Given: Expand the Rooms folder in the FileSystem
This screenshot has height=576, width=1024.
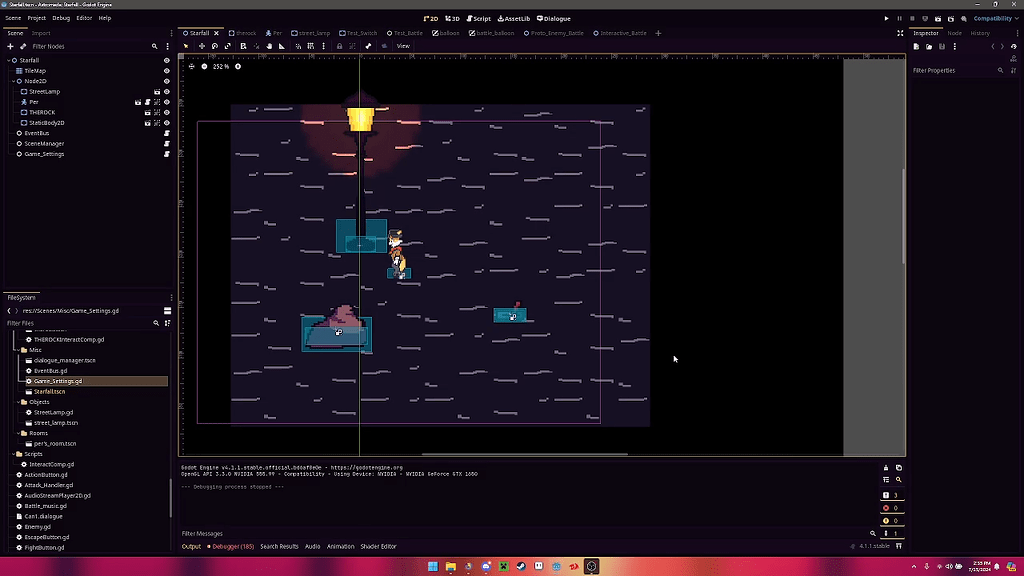Looking at the screenshot, I should coord(17,433).
